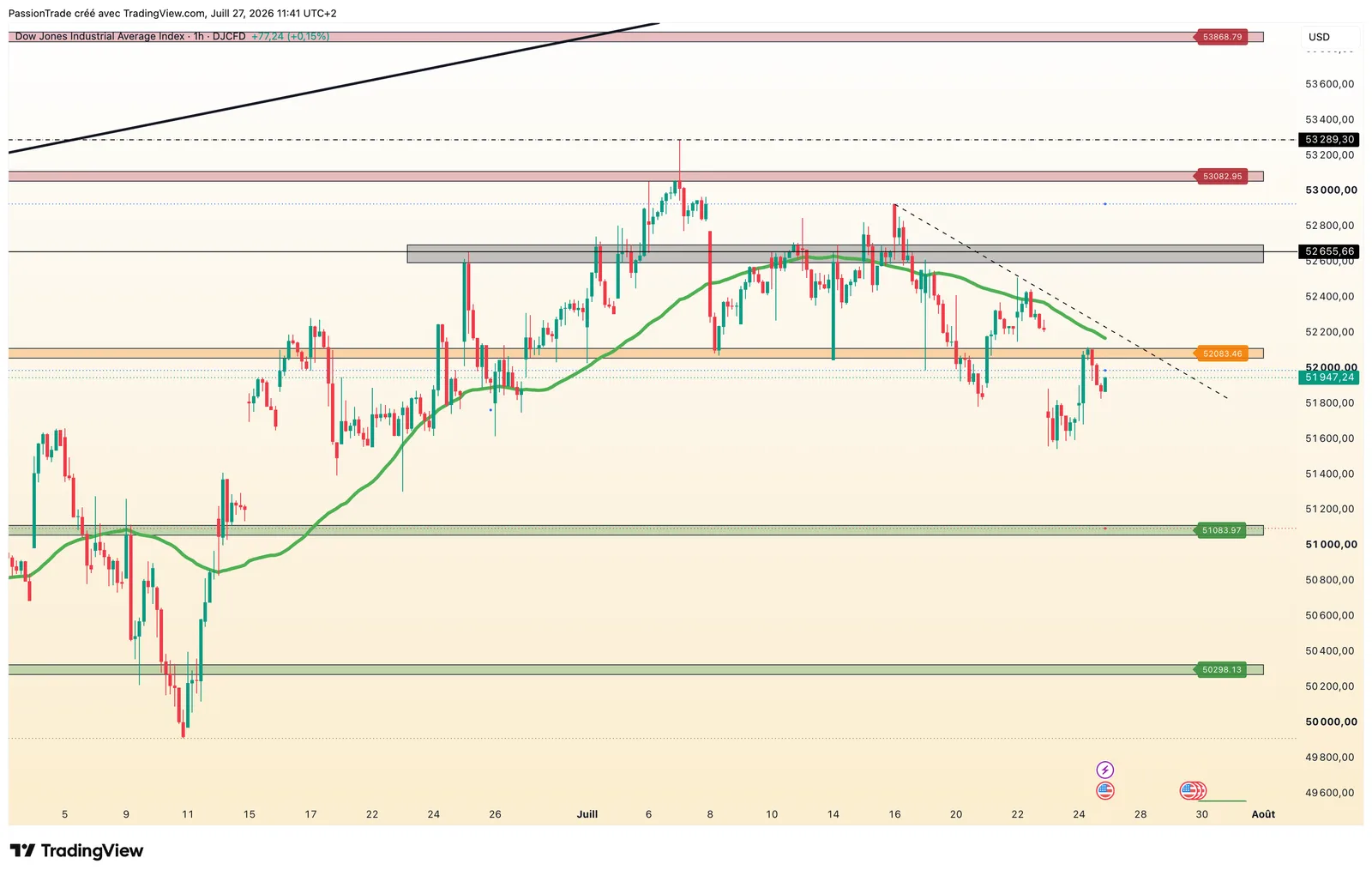The height and width of the screenshot is (876, 1372).
Task: Click the 50 000,00 price axis label
Action: pyautogui.click(x=1331, y=722)
